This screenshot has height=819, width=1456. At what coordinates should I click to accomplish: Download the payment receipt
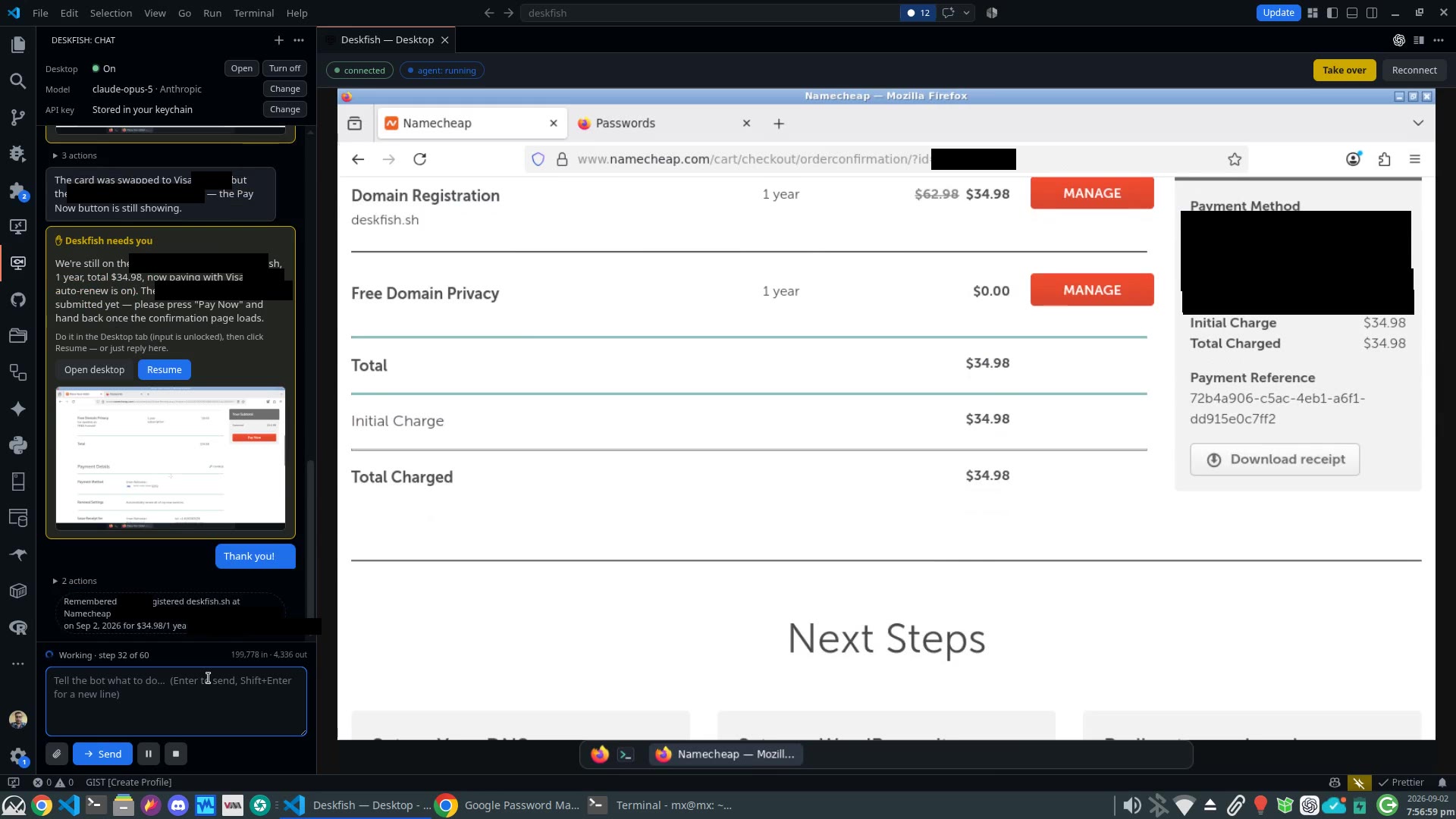(1275, 460)
